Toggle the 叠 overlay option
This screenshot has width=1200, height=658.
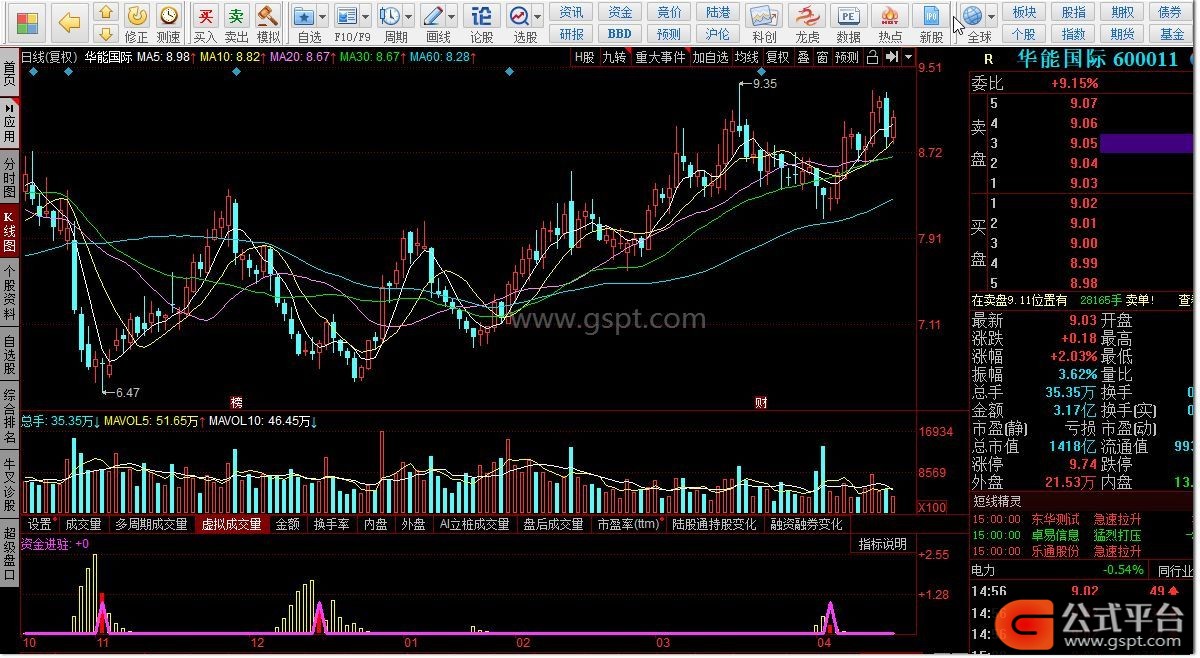click(803, 58)
